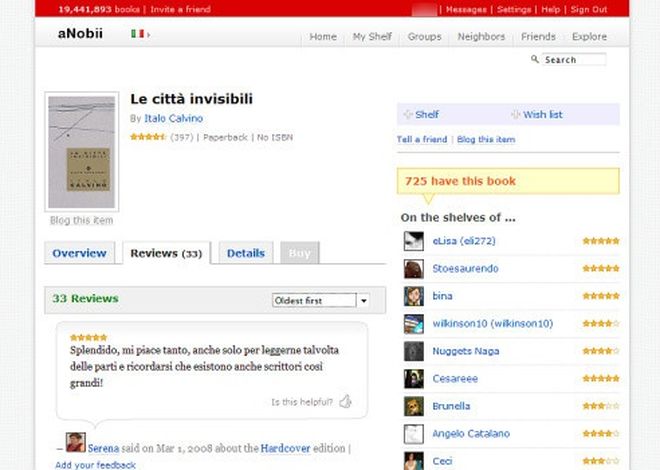Open Brunella's avatar picture
Screen dimensions: 660x470
(414, 406)
